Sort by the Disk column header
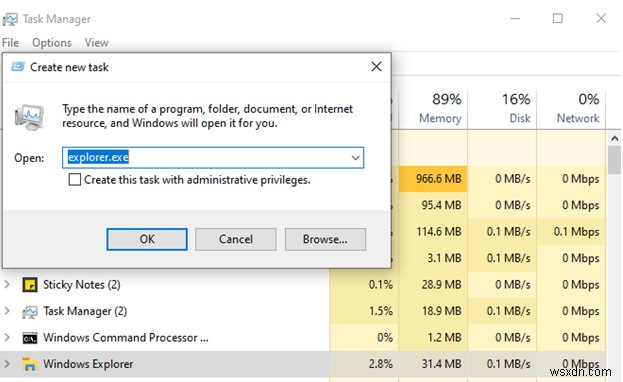This screenshot has width=623, height=382. pos(503,109)
